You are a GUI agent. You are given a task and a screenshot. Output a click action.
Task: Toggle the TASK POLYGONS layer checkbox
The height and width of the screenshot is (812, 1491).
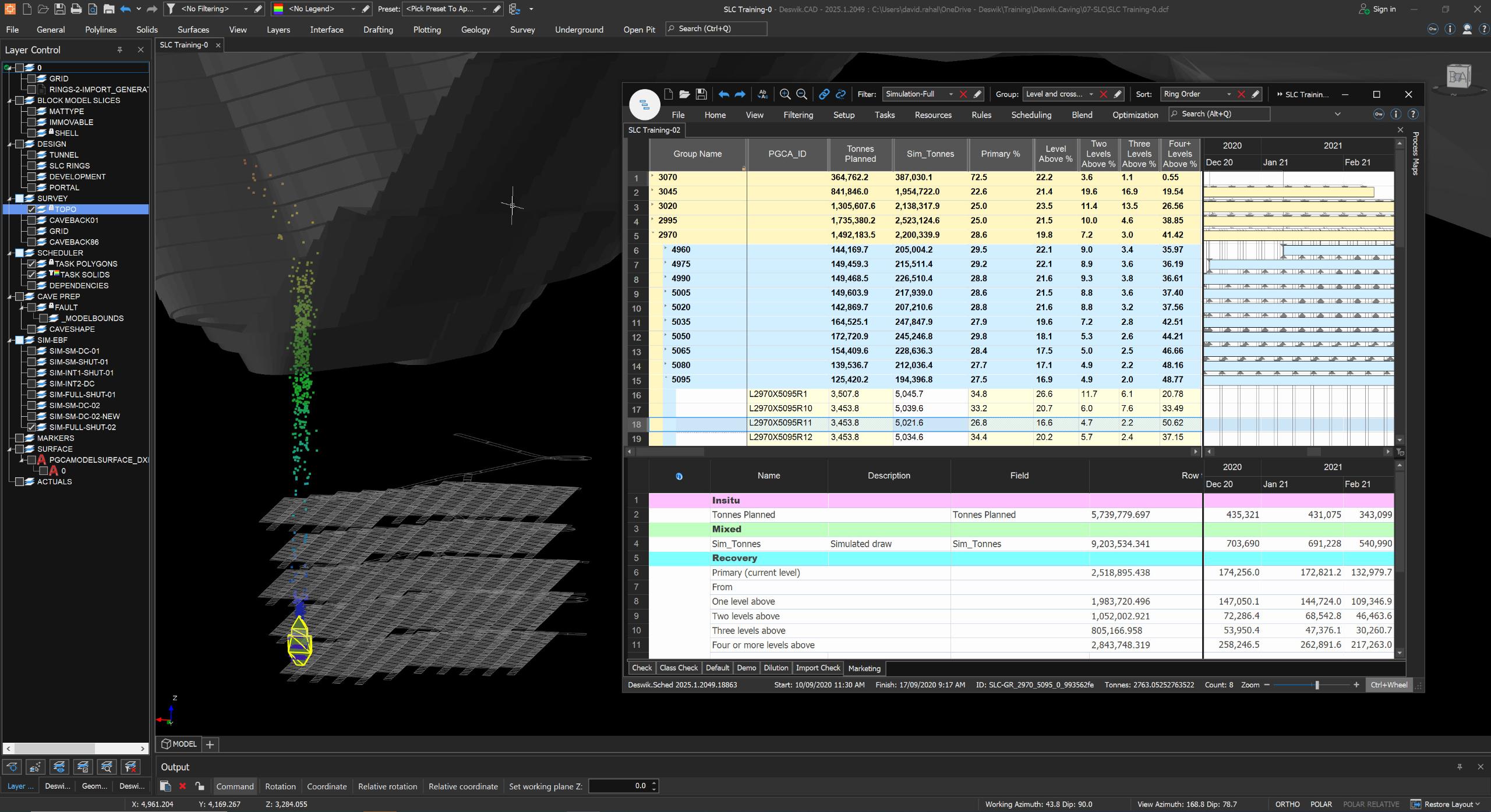pos(32,264)
